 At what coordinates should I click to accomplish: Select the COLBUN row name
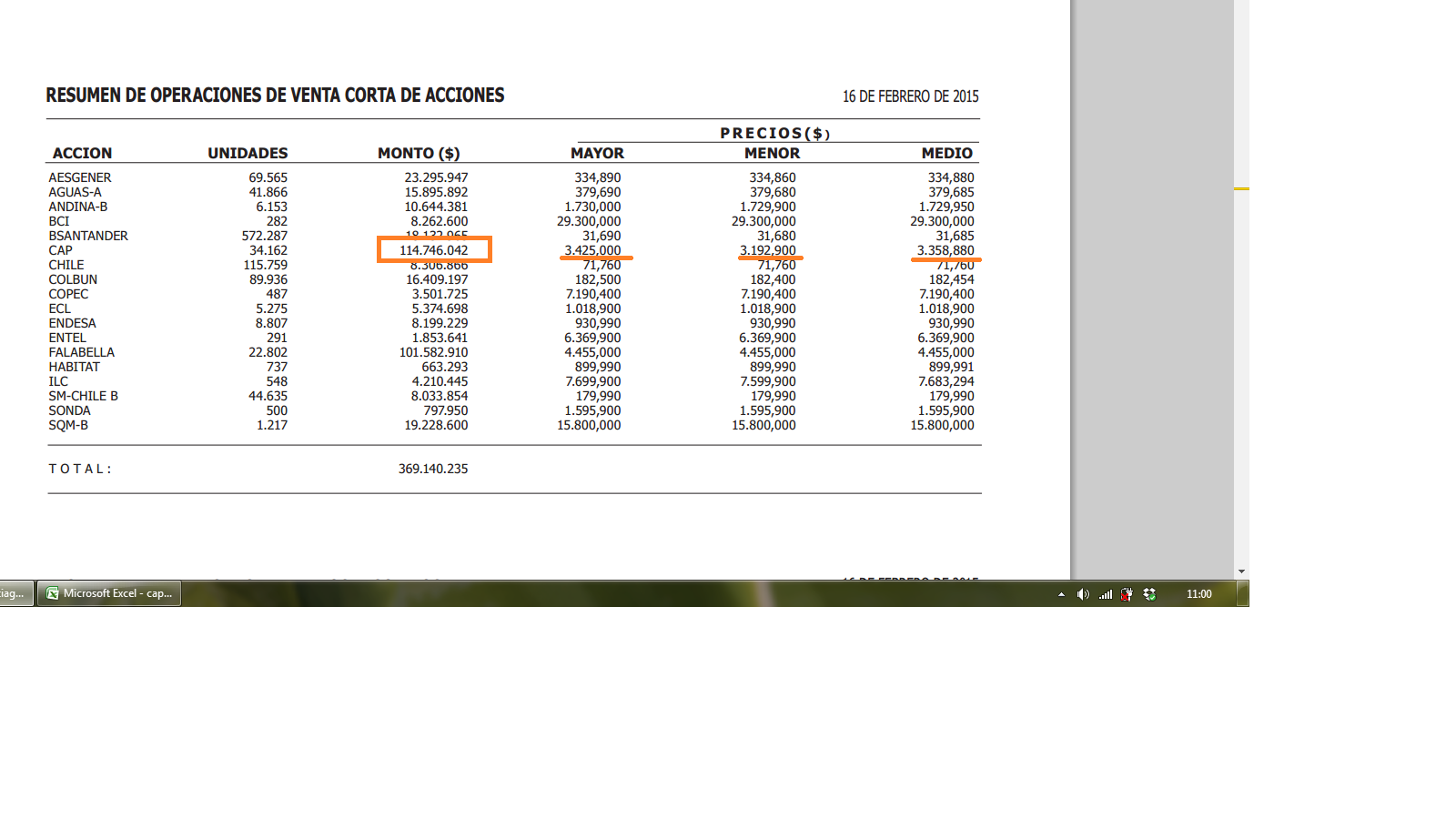pyautogui.click(x=73, y=279)
